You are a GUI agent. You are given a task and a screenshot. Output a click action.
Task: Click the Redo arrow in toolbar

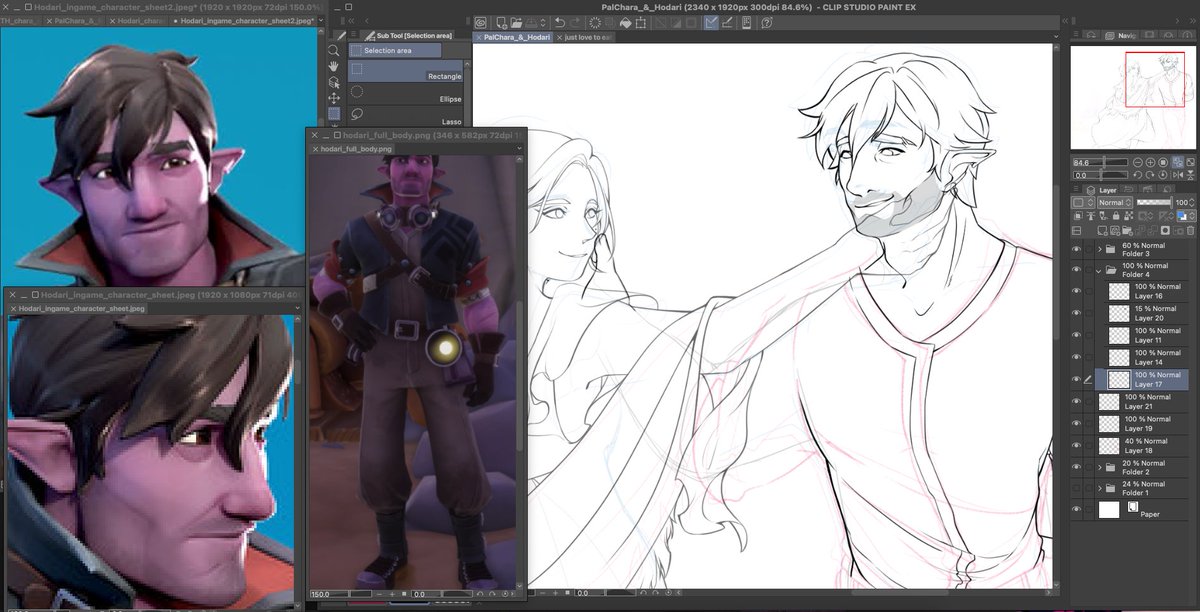(x=575, y=22)
